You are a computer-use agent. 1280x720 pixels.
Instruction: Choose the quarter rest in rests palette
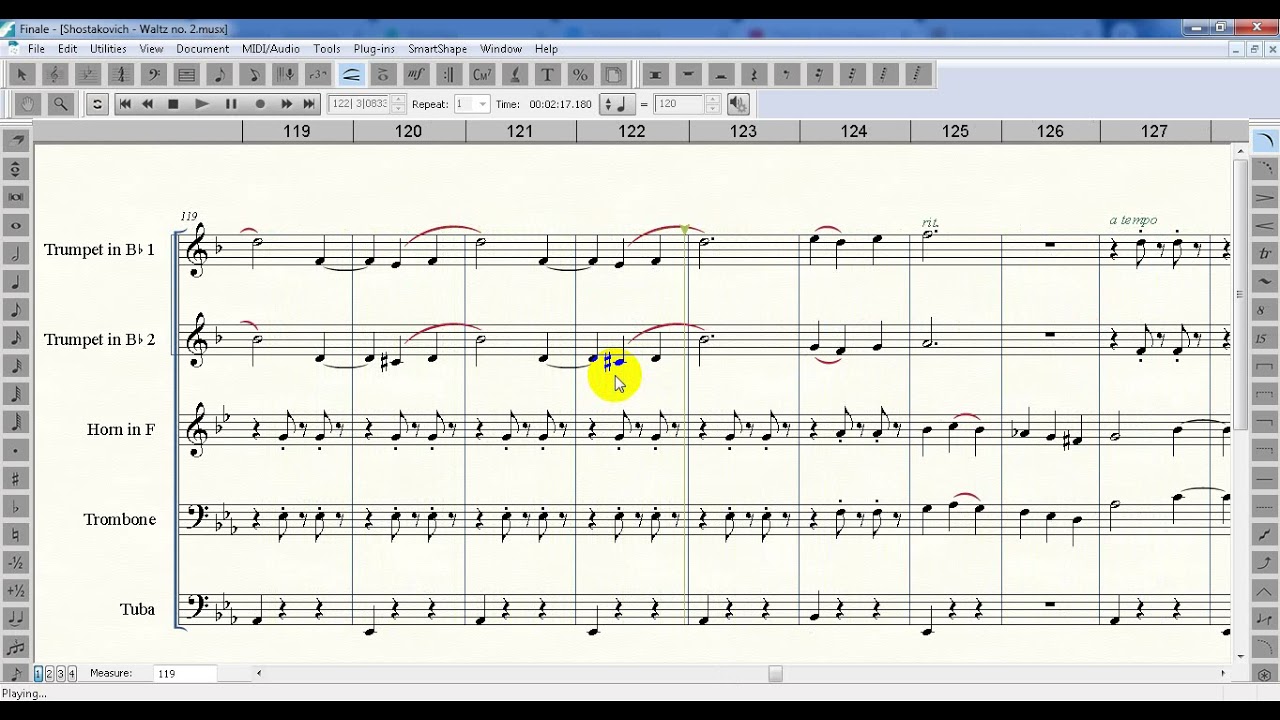(x=754, y=74)
